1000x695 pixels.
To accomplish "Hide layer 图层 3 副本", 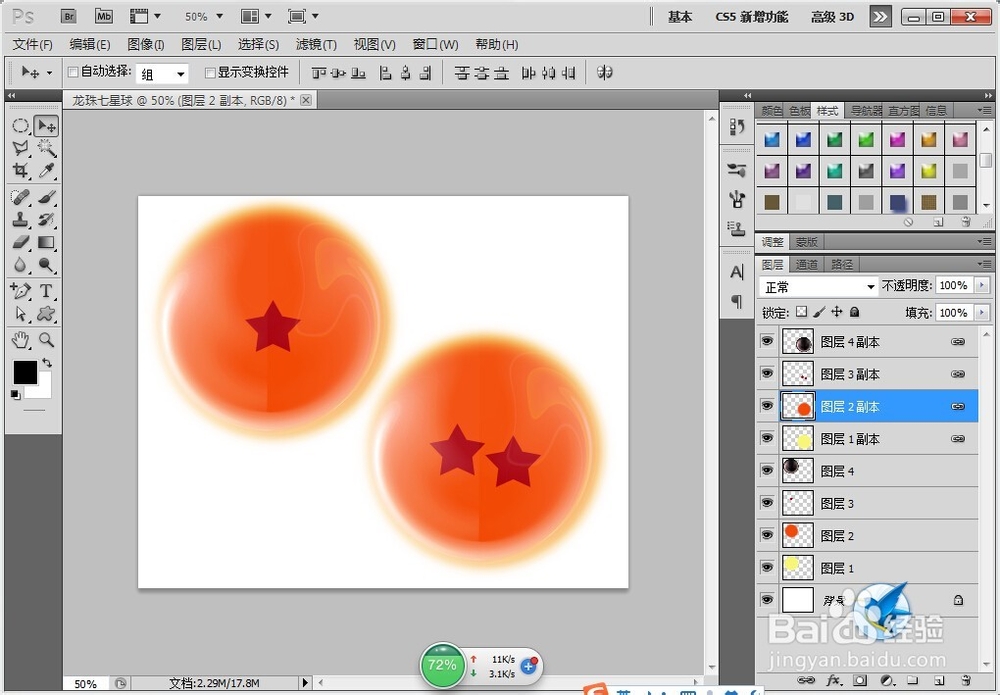I will (x=767, y=374).
